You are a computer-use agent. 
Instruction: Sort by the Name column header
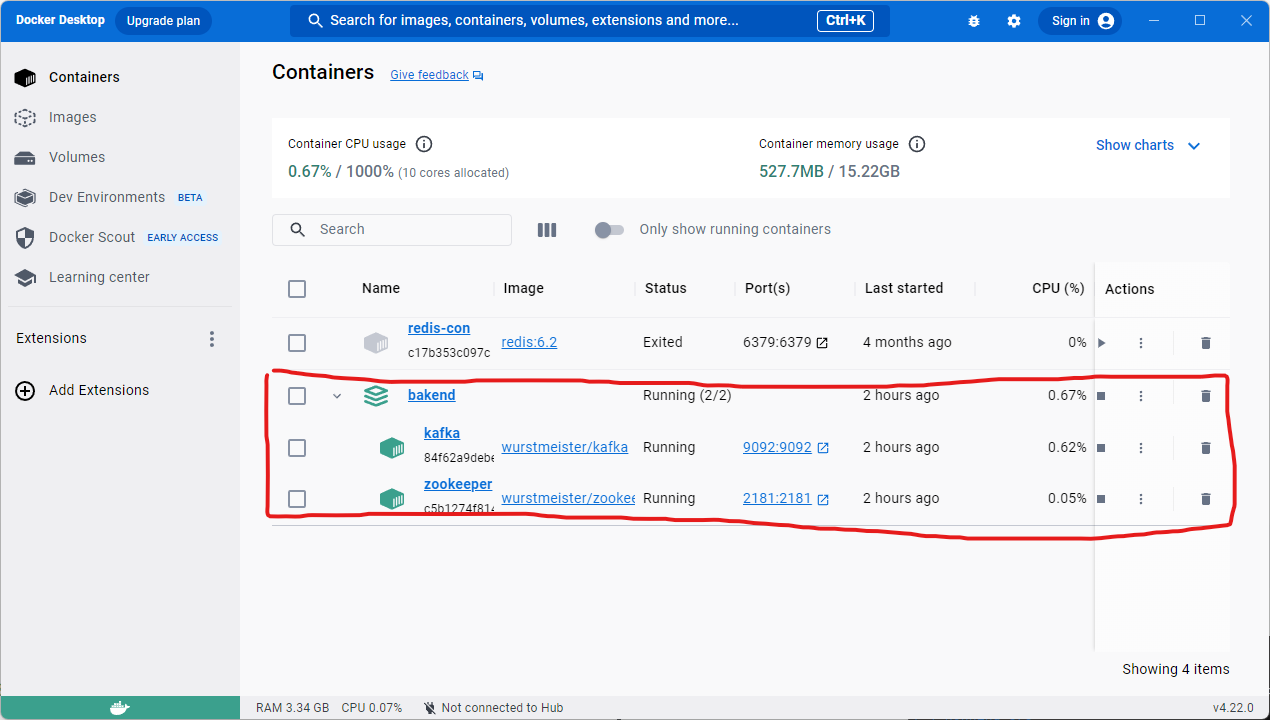pos(381,288)
